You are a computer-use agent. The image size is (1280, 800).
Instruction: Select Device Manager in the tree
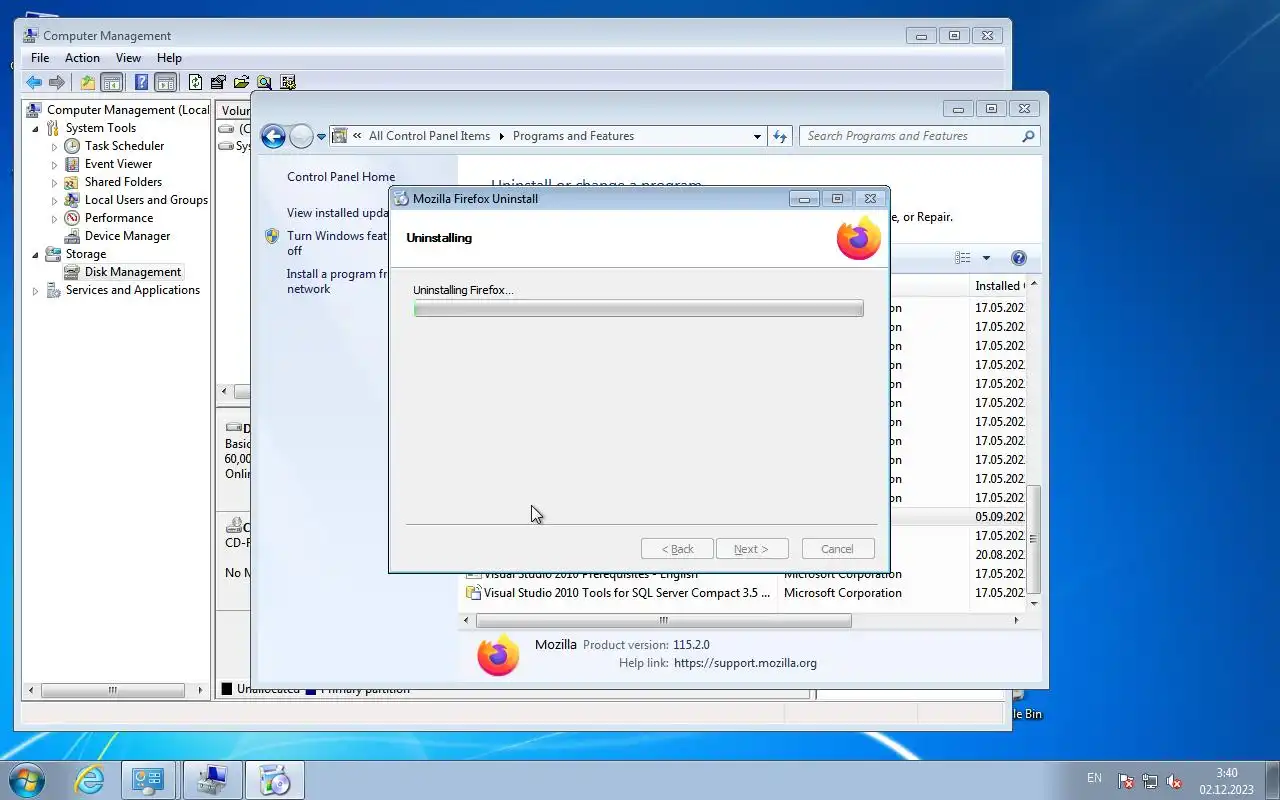(x=127, y=236)
